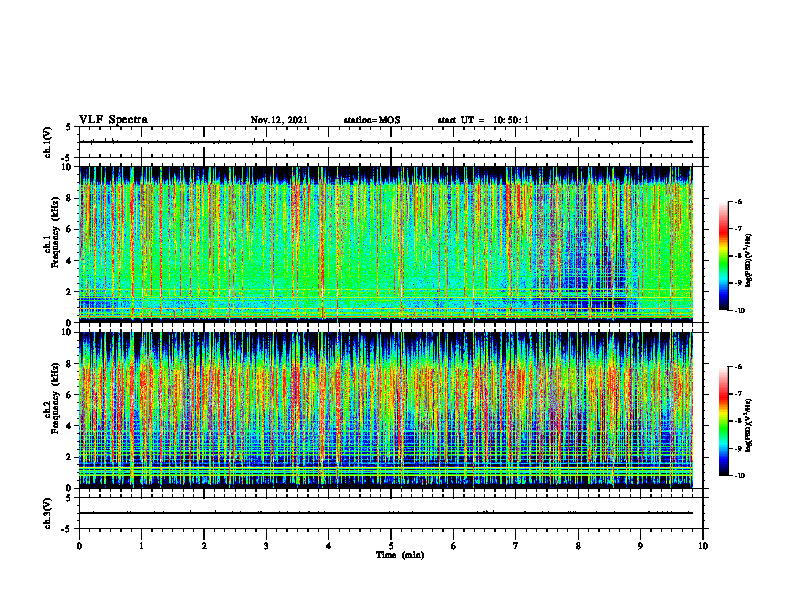Viewport: 792px width, 612px height.
Task: Click the "-6" label on ch.2 colorbar
Action: tap(738, 367)
